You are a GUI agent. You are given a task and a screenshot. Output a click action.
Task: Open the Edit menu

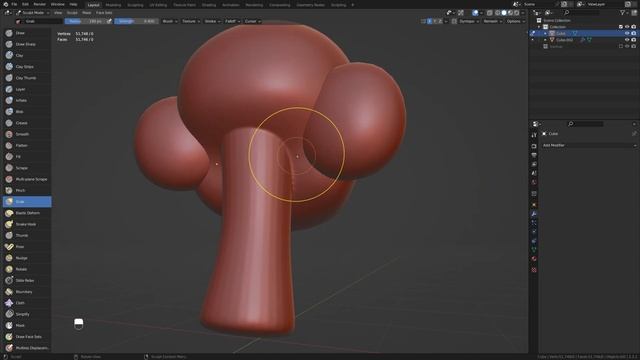point(25,4)
